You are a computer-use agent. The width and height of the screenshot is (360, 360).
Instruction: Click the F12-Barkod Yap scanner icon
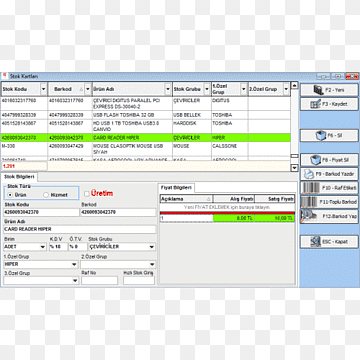pos(309,216)
